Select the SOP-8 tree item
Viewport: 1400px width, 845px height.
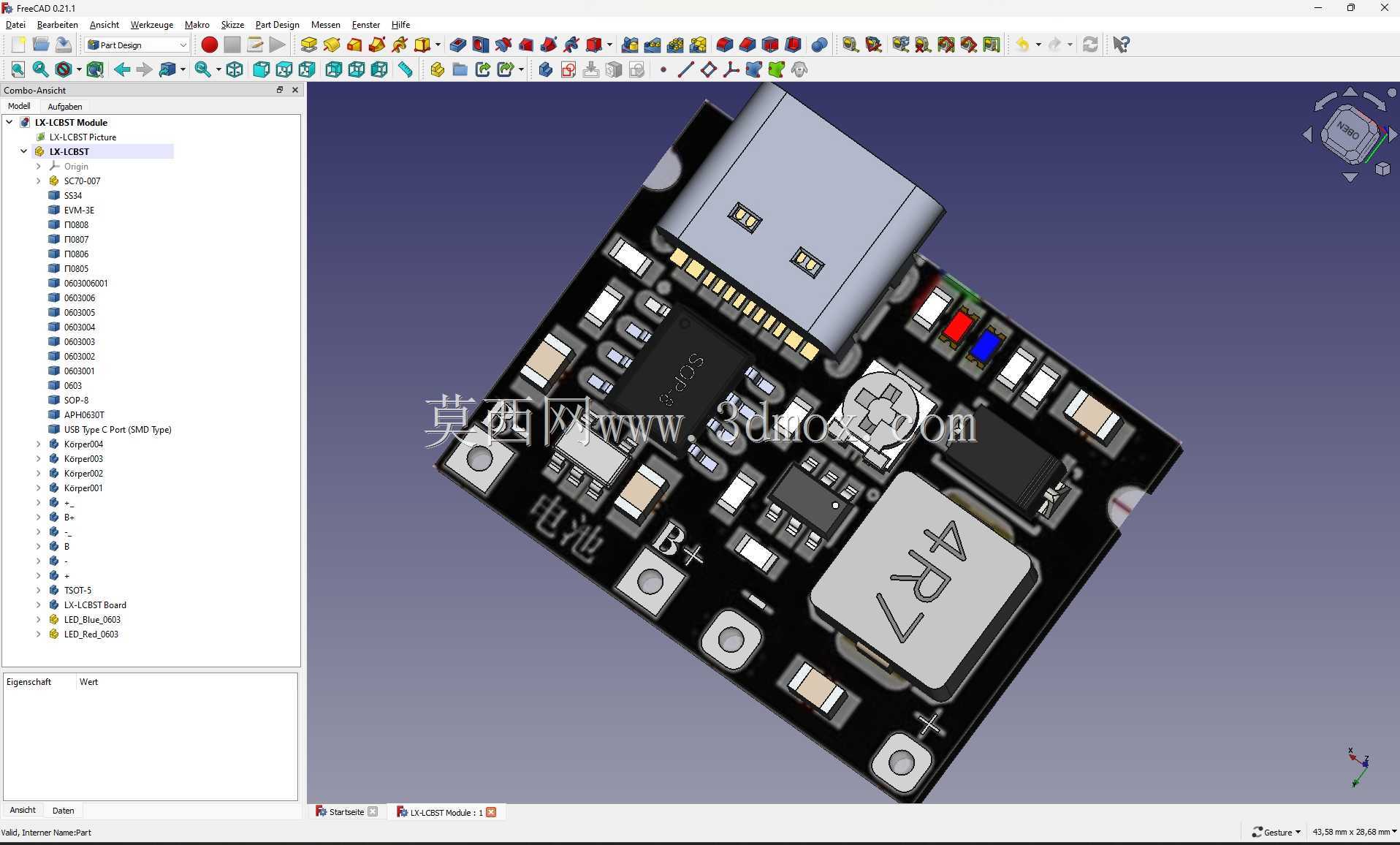click(x=76, y=400)
